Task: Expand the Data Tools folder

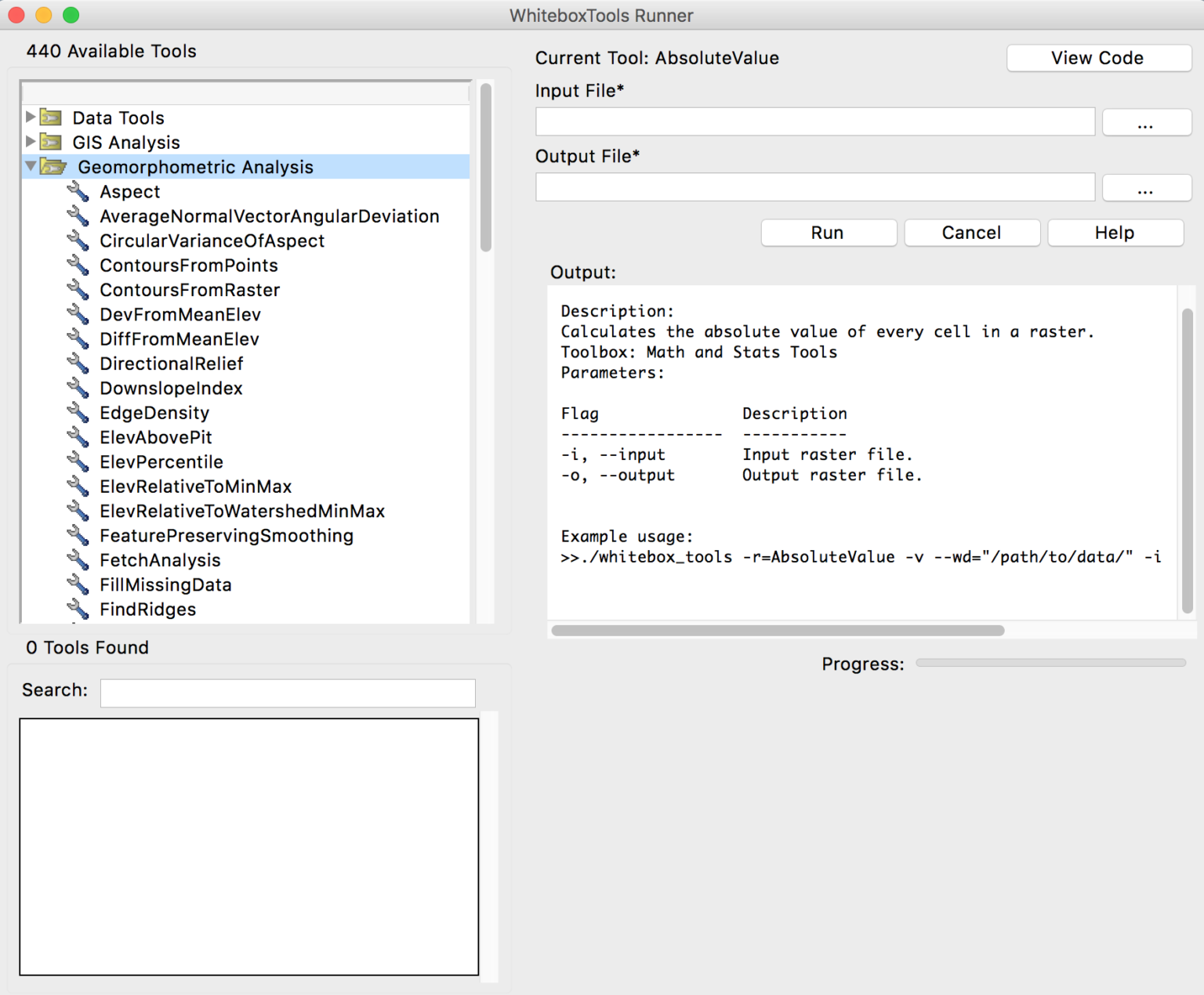Action: point(30,117)
